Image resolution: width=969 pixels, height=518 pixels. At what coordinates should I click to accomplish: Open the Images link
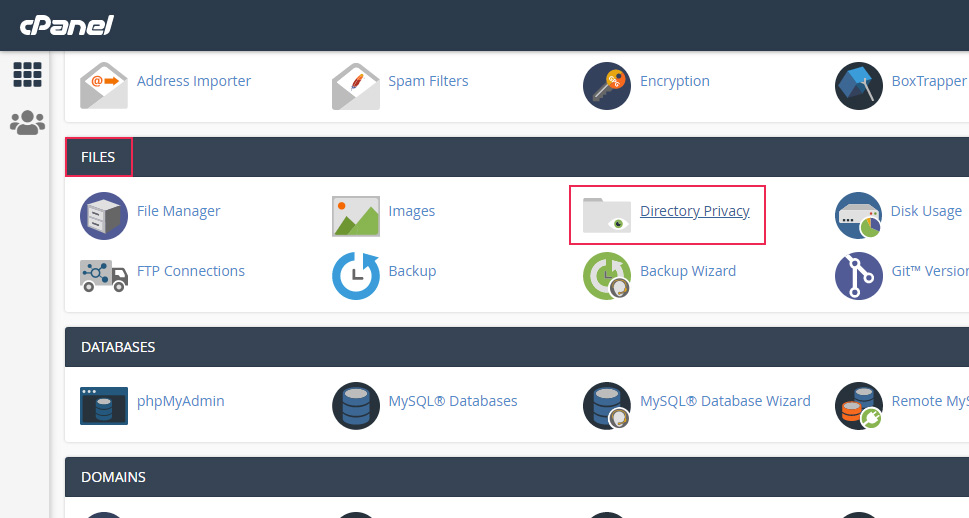click(412, 211)
